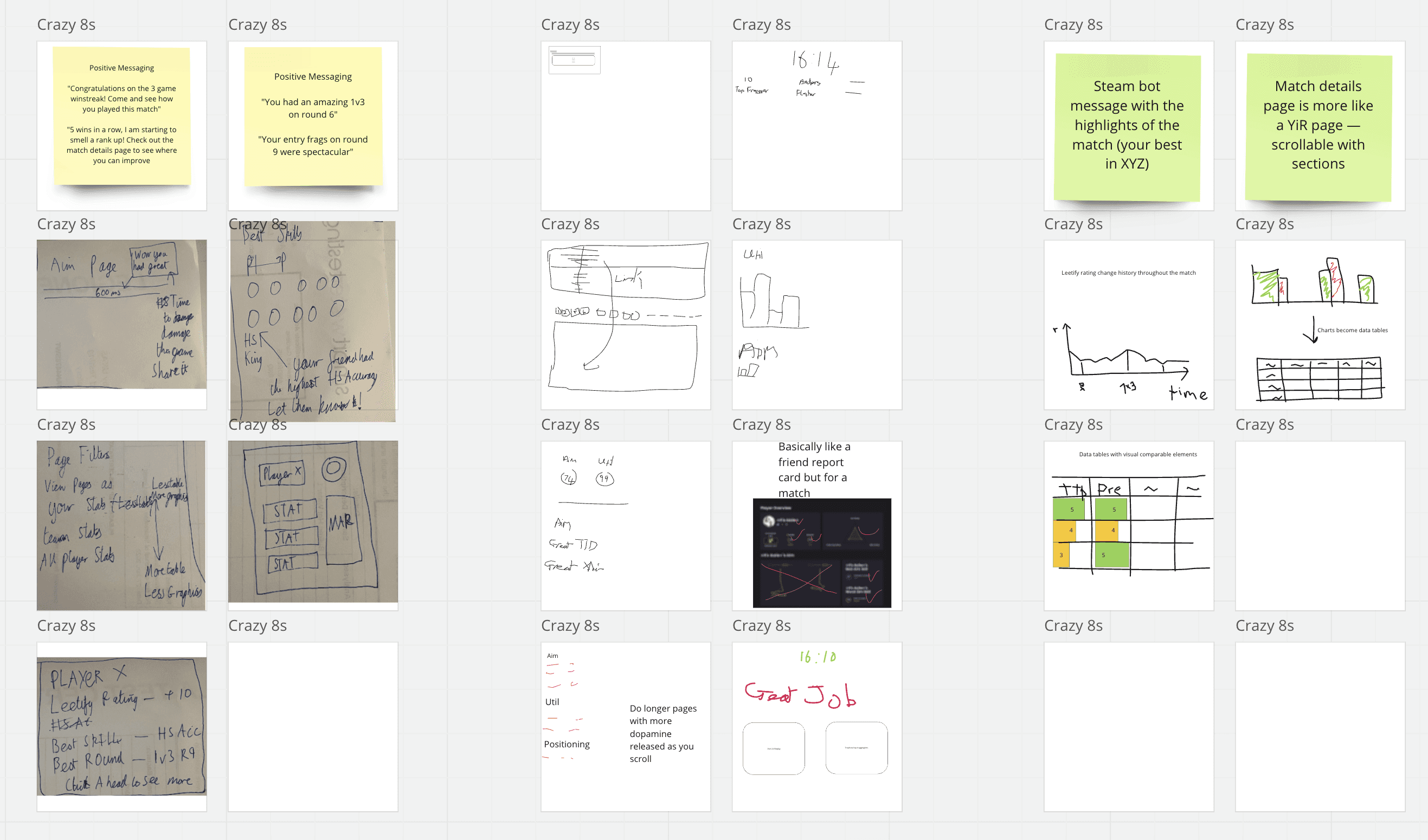Click the 'Util' text label in the long page frame
This screenshot has width=1428, height=840.
coord(552,702)
